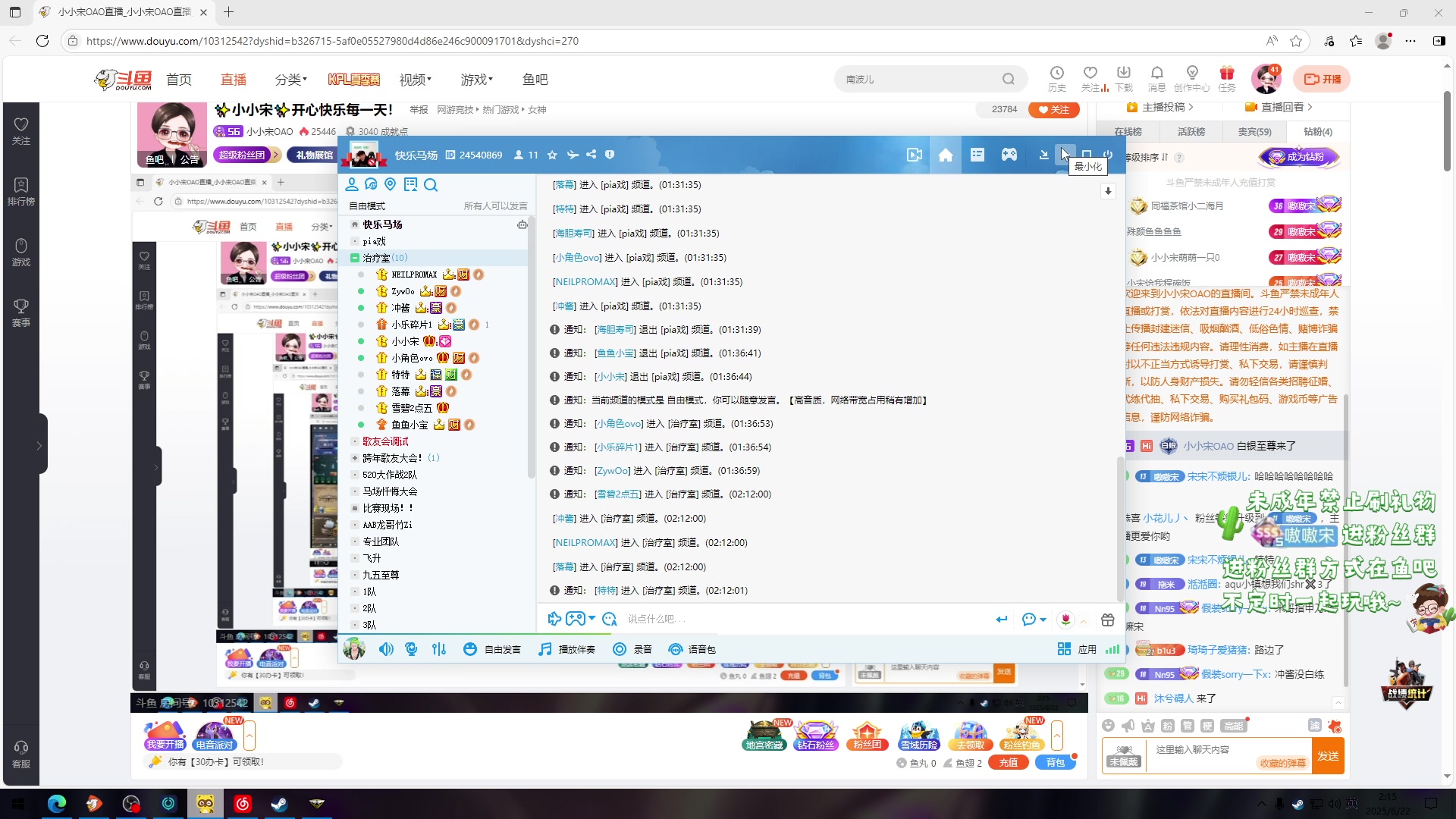Click the 充值 recharge button
1456x819 pixels.
click(1009, 763)
